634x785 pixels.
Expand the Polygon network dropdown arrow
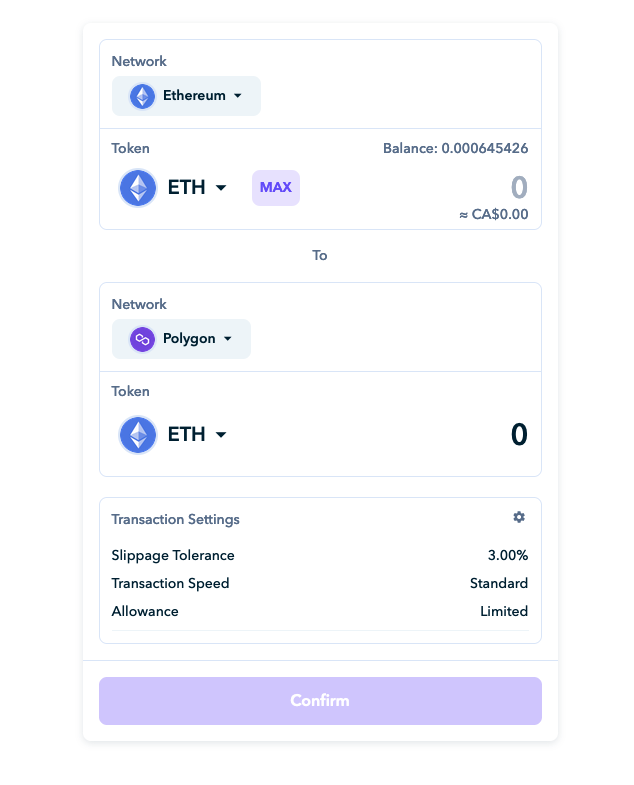click(228, 339)
